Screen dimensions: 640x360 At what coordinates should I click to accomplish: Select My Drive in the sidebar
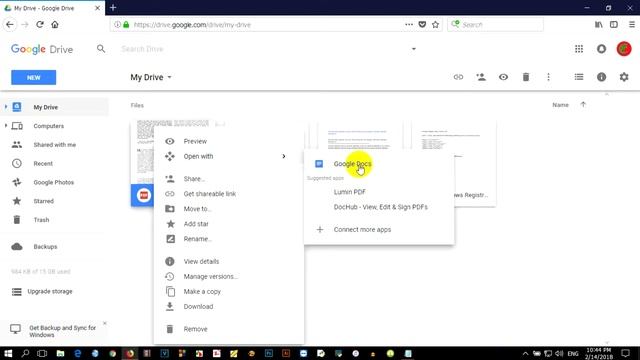click(46, 107)
